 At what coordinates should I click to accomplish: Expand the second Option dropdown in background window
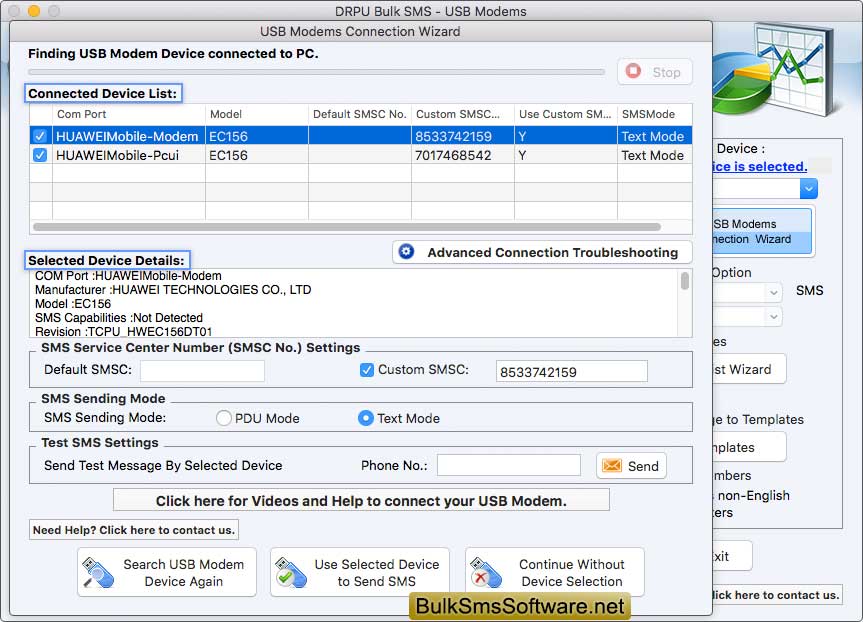coord(773,317)
